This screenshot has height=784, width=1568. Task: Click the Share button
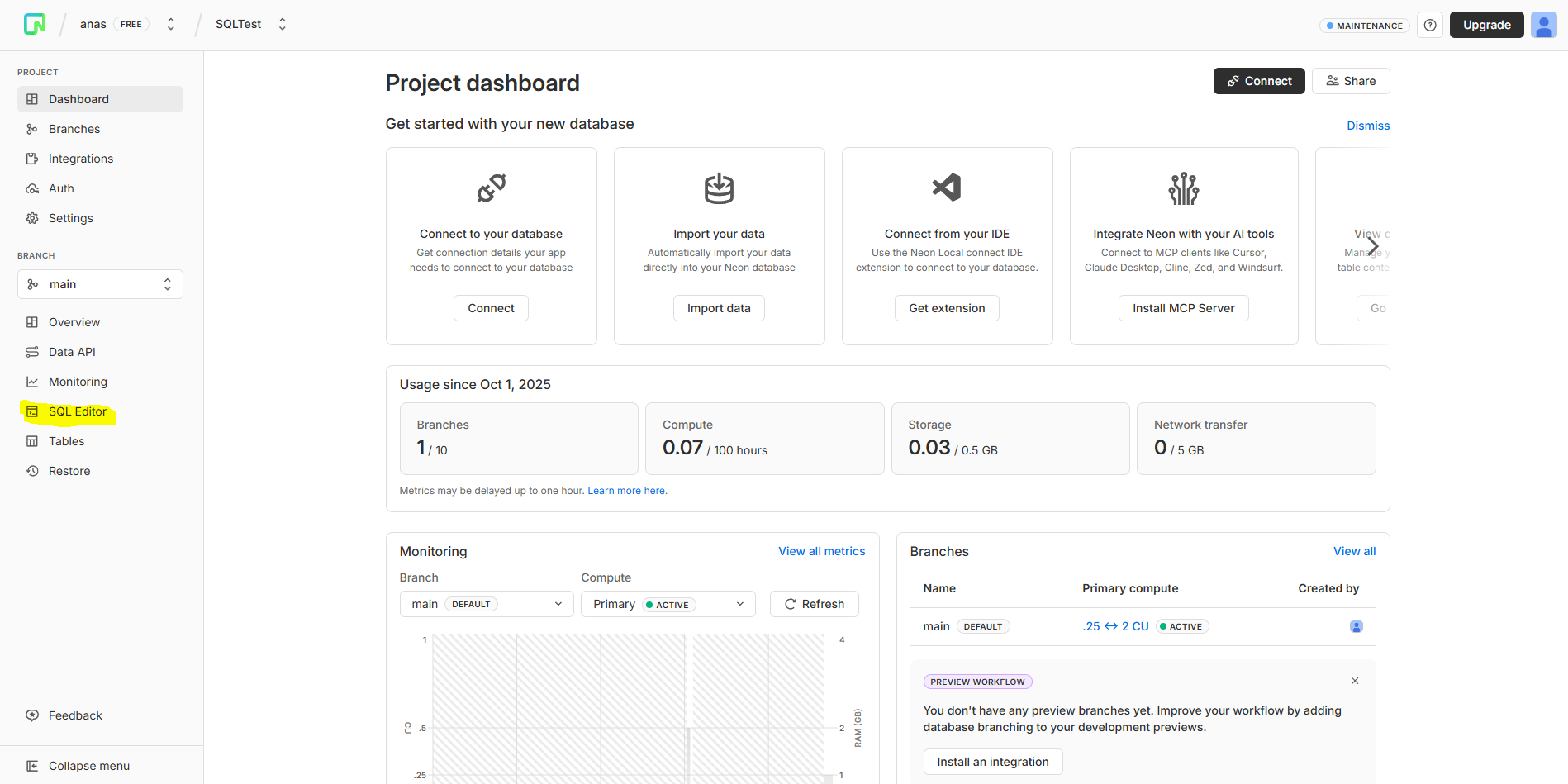(x=1351, y=81)
